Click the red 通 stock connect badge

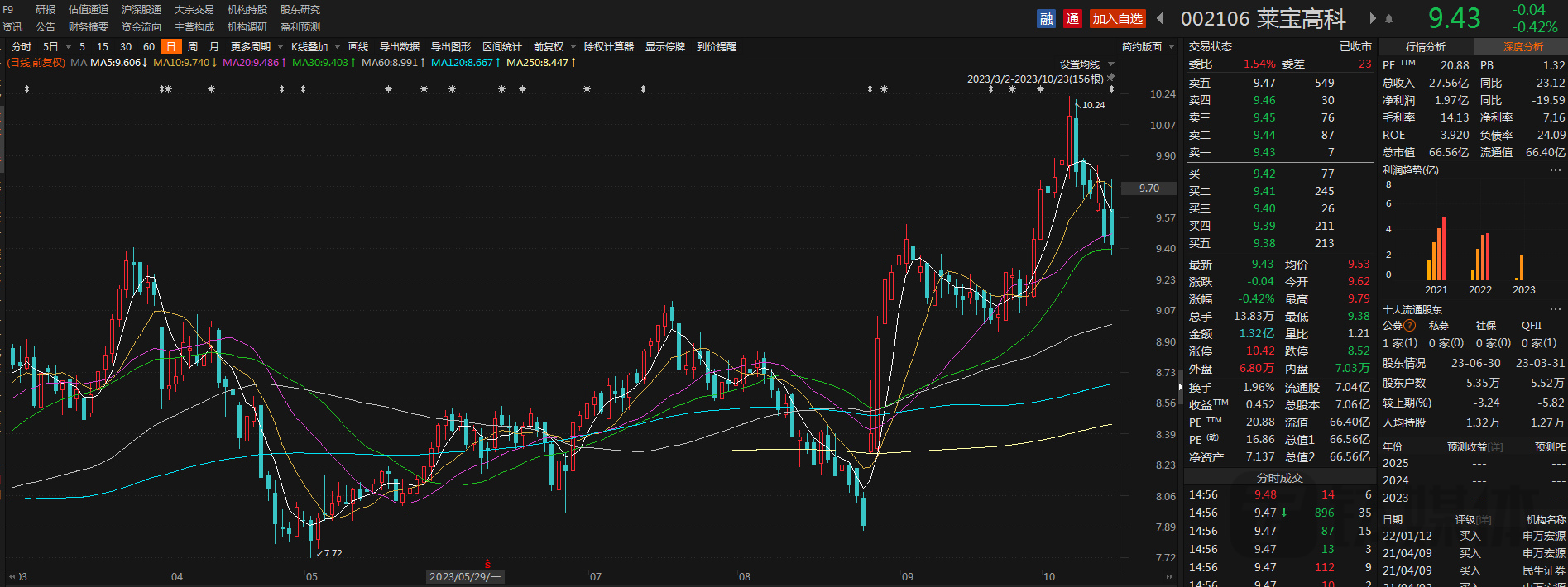point(1073,18)
